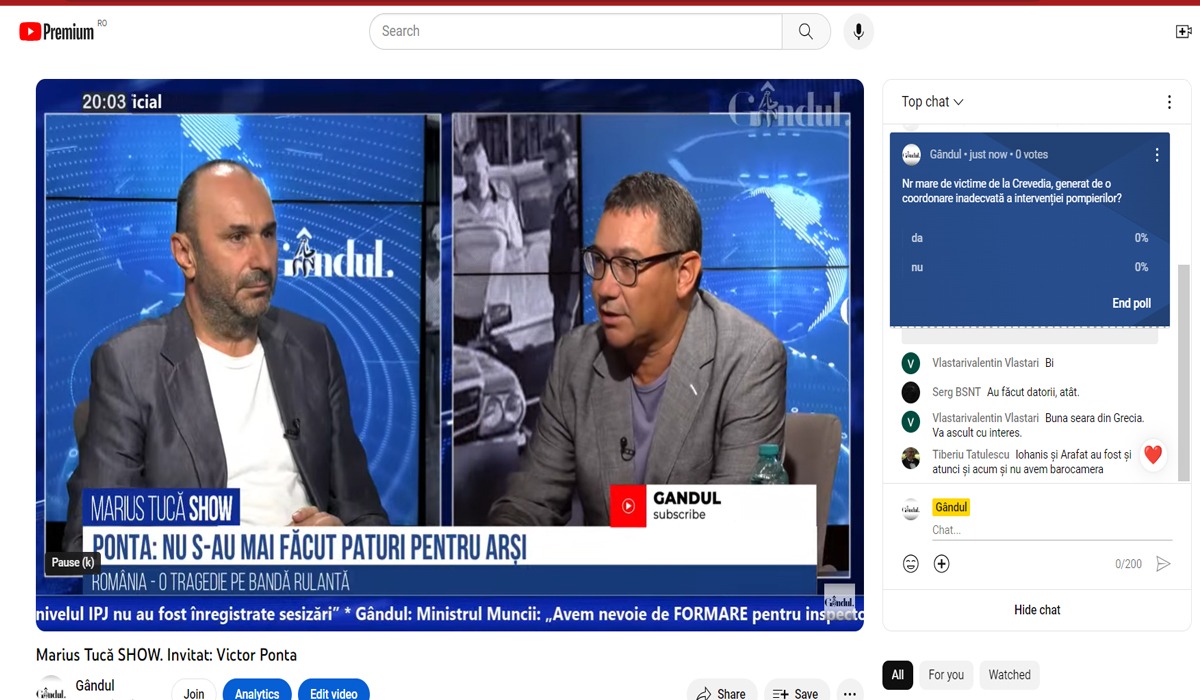Select the Watched chip

pos(1009,675)
